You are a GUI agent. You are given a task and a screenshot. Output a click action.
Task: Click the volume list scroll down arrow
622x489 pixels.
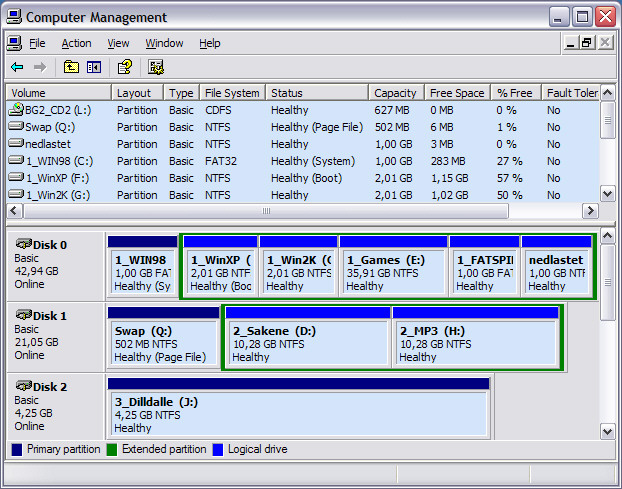[607, 194]
